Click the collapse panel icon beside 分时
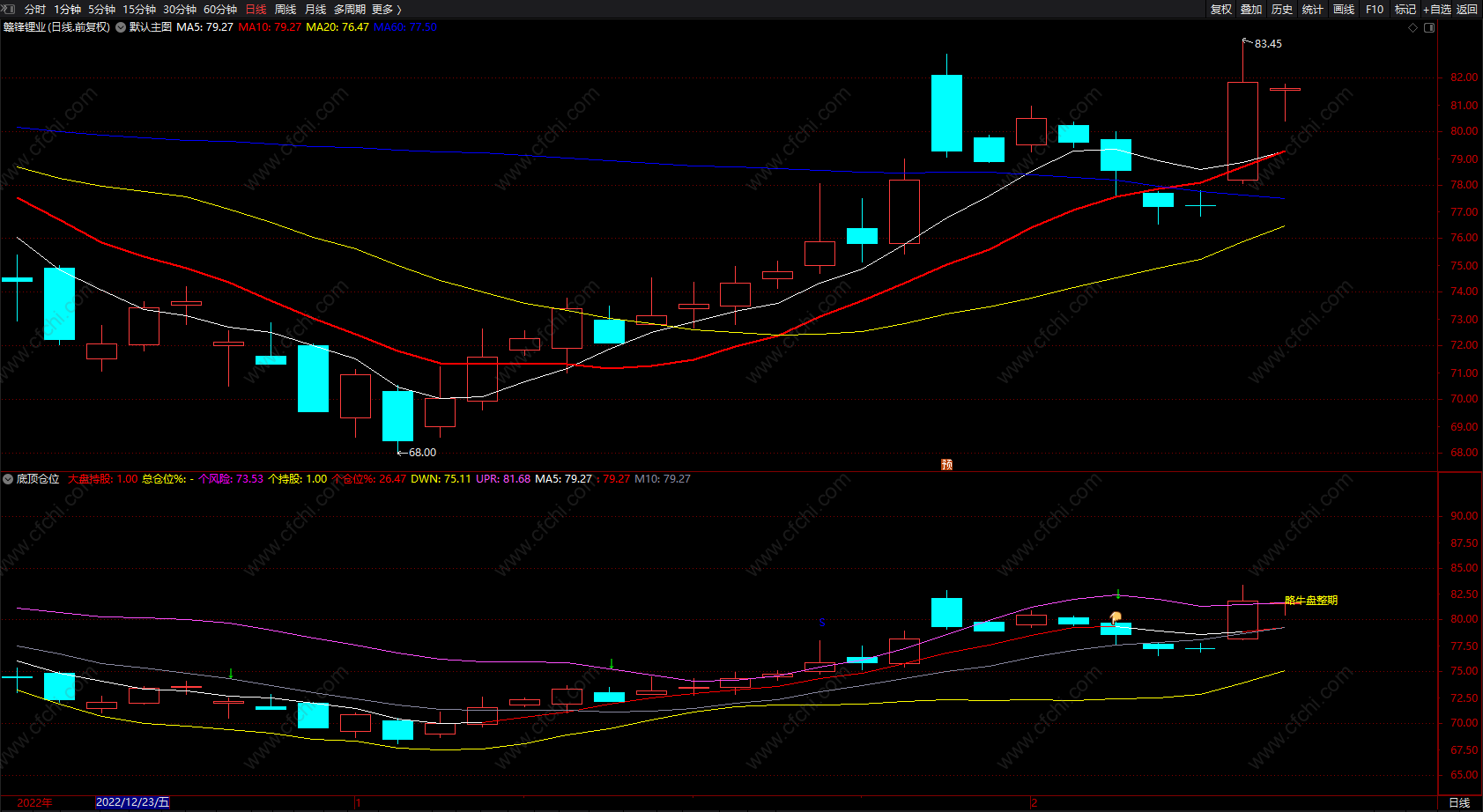 coord(9,9)
